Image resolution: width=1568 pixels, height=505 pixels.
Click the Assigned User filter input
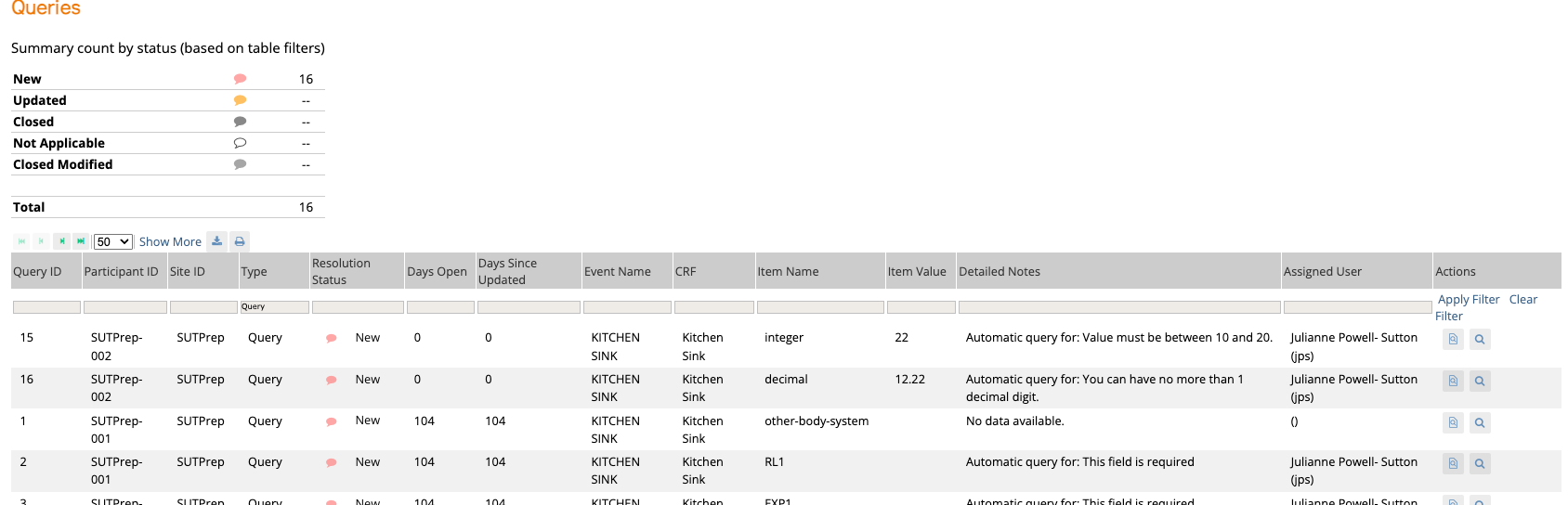(x=1355, y=306)
